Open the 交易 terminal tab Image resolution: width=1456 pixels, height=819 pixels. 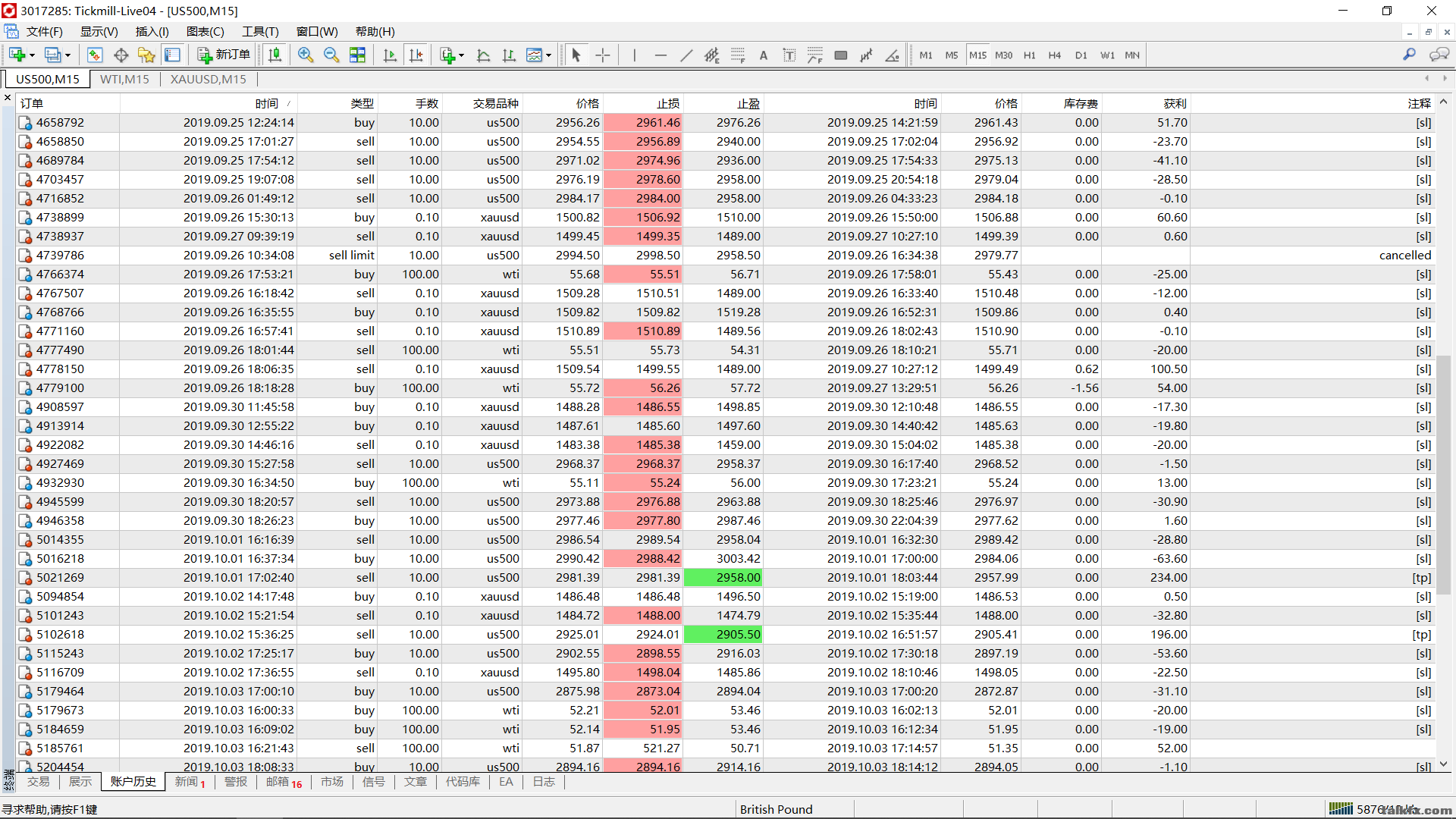(38, 782)
